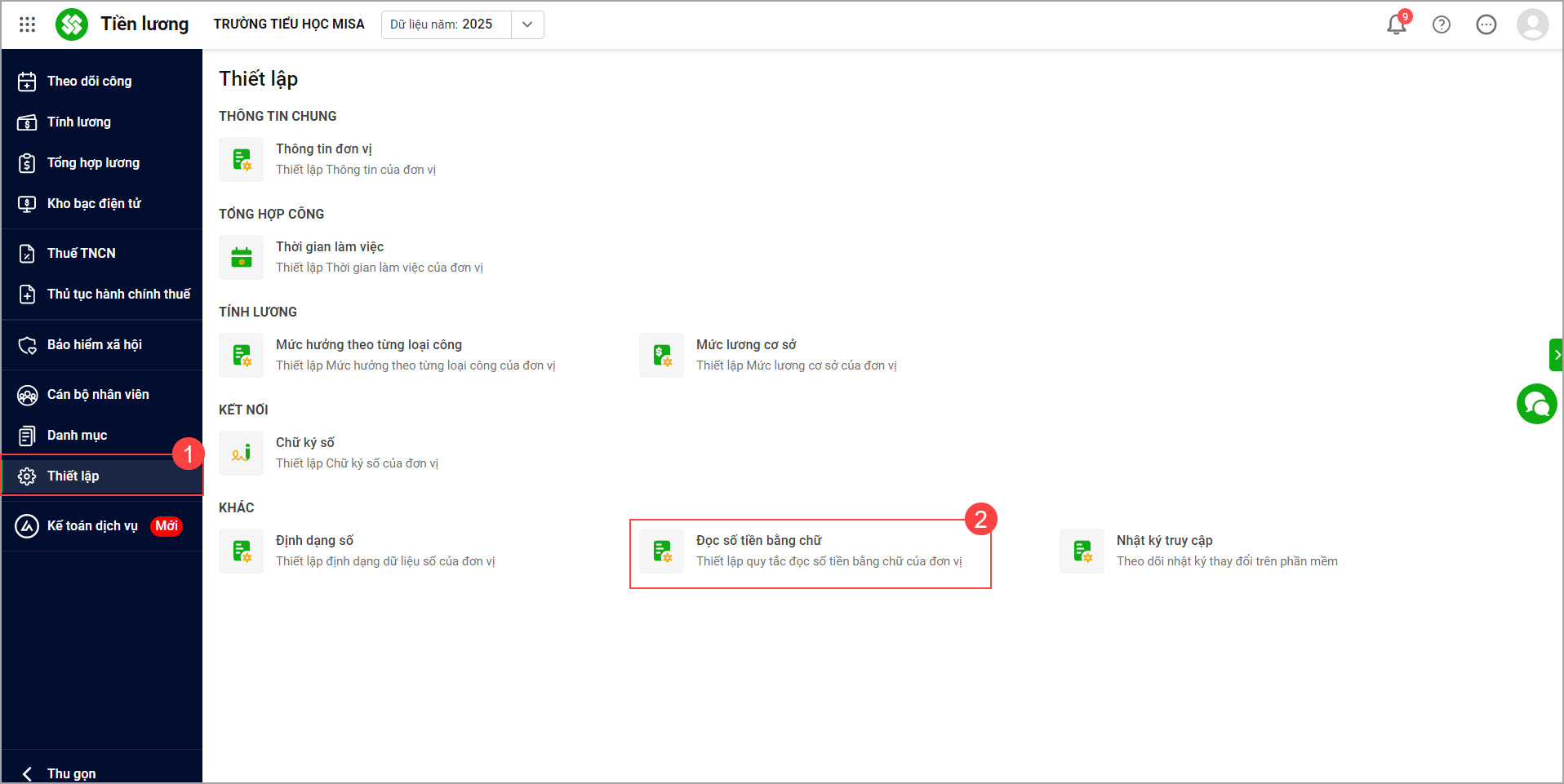
Task: Click the Tiền lương app title
Action: tap(144, 24)
